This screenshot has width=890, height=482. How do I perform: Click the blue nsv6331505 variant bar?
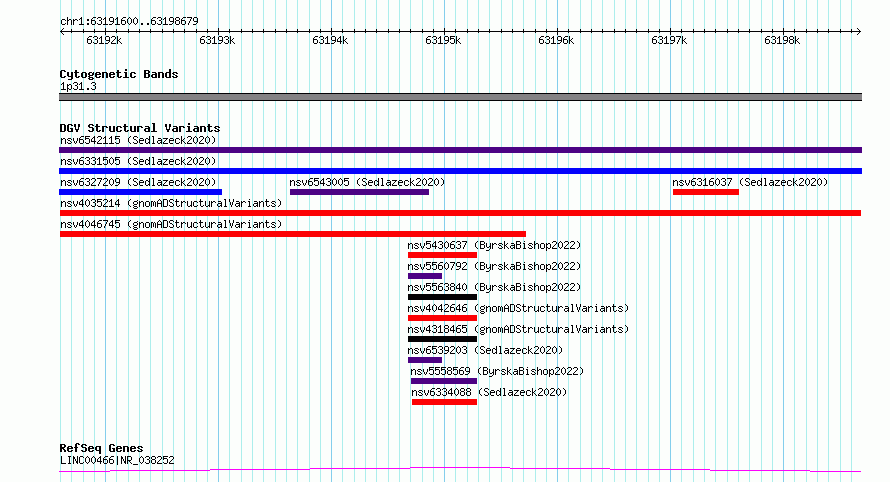pos(460,171)
